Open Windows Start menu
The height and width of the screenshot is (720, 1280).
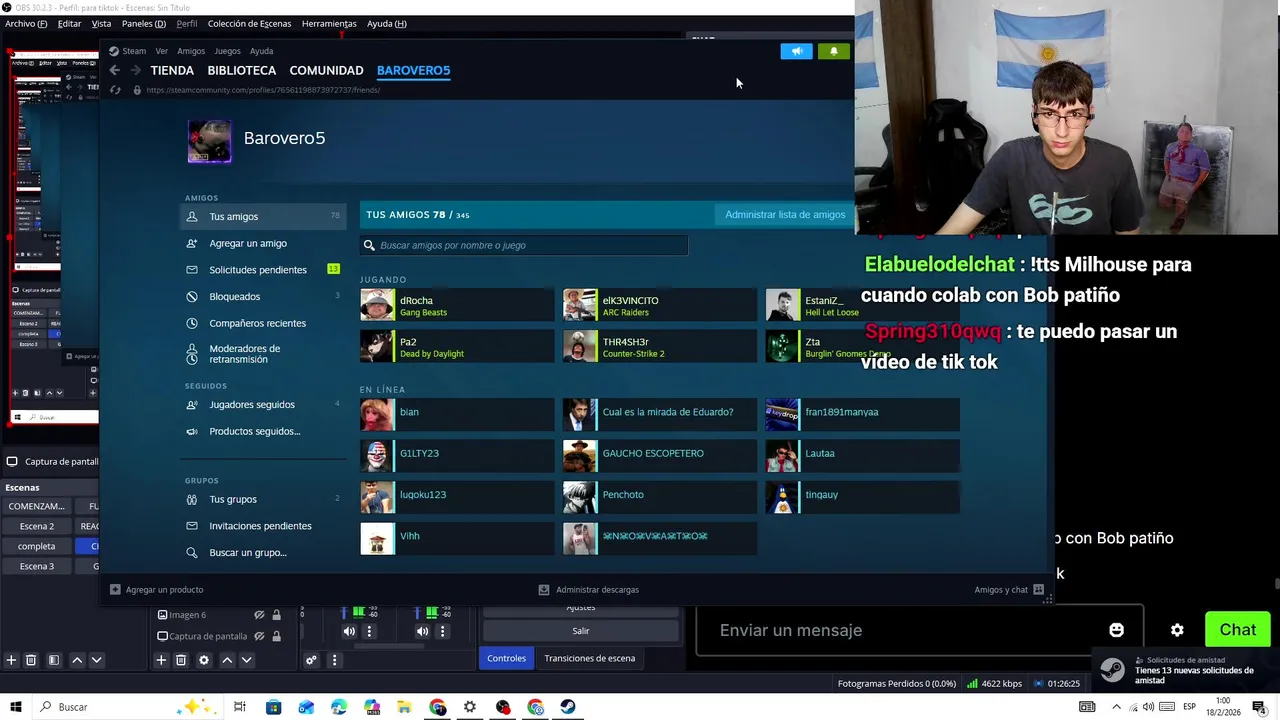(16, 707)
